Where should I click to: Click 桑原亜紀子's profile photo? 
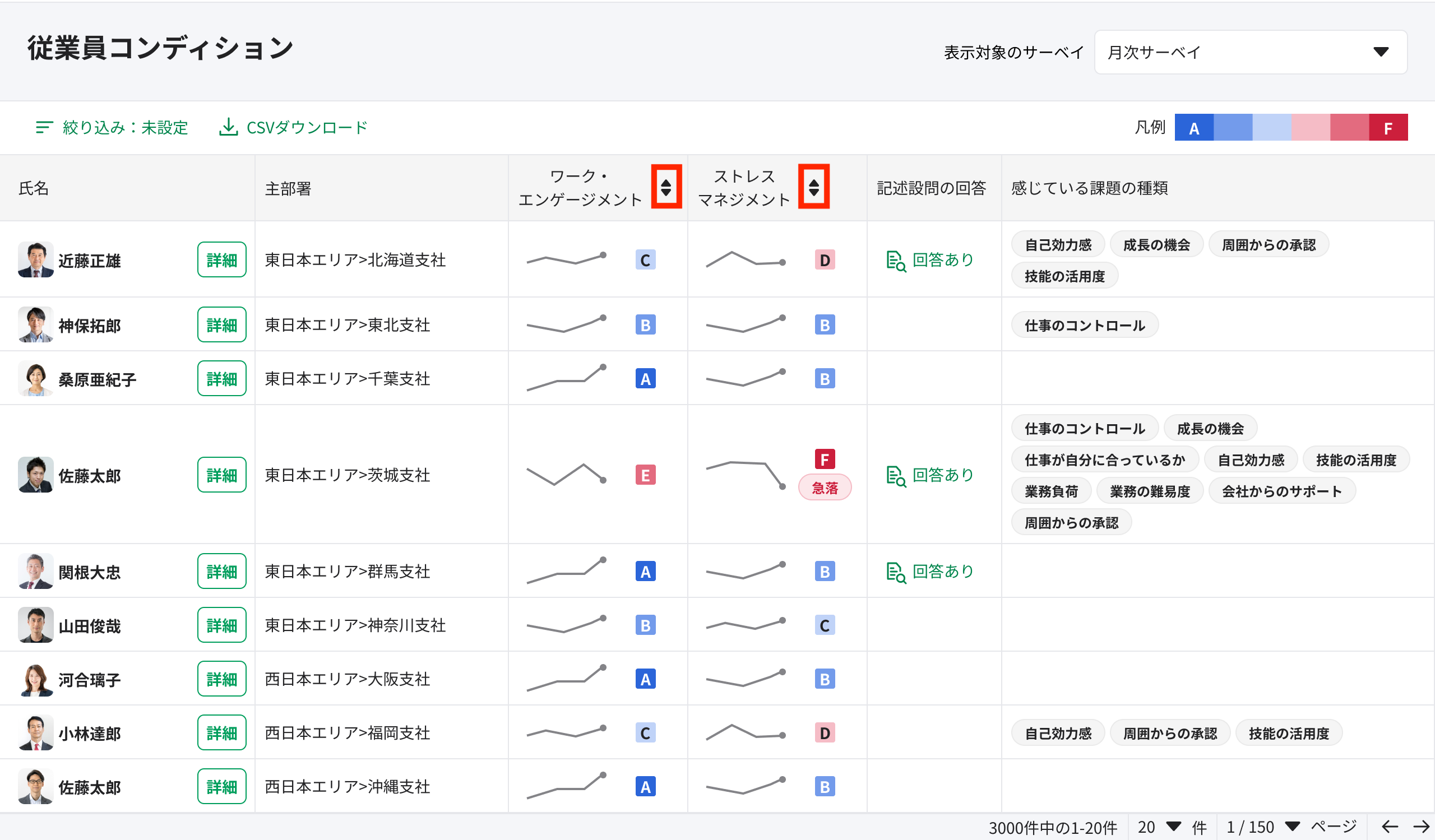click(x=35, y=378)
